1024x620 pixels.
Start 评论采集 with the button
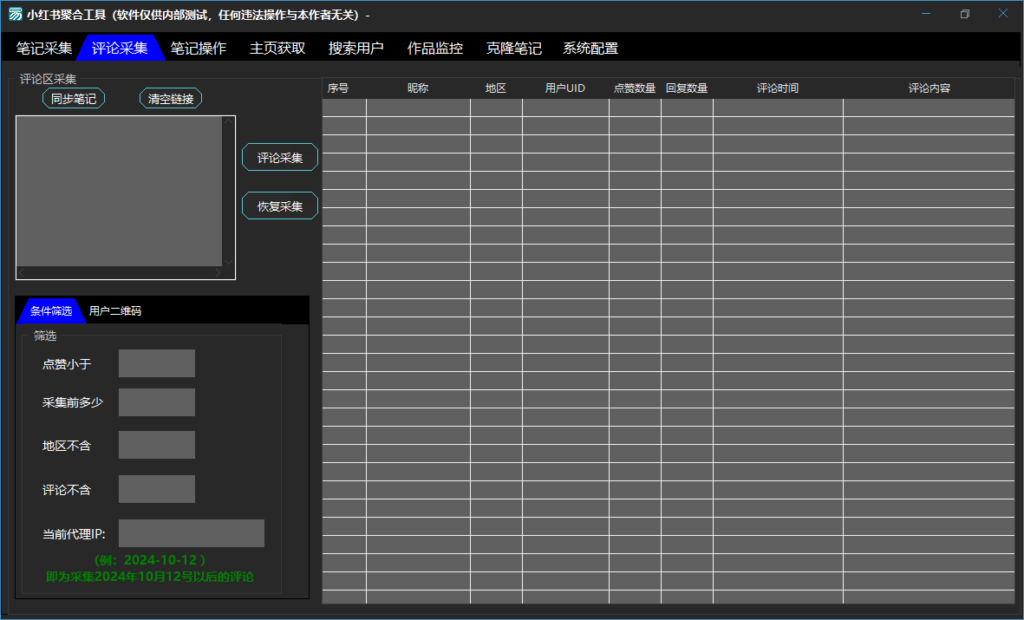(280, 157)
